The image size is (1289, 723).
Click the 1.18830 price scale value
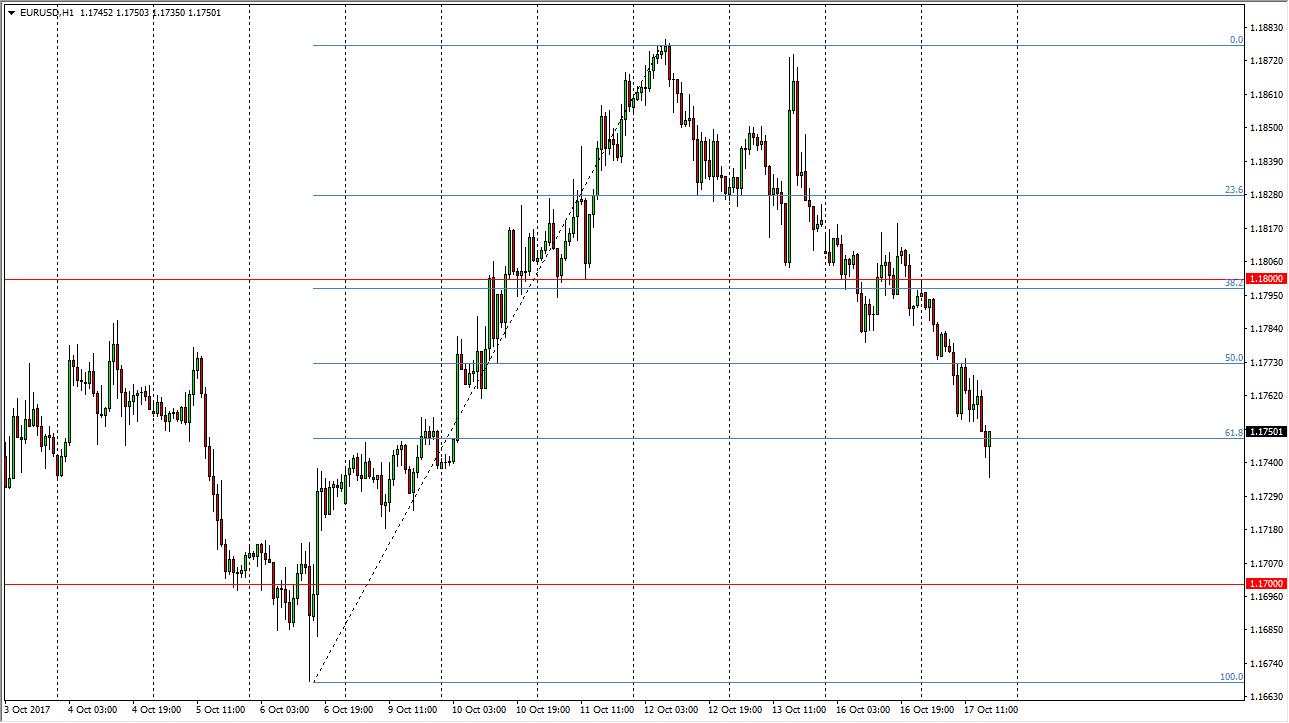[1266, 28]
